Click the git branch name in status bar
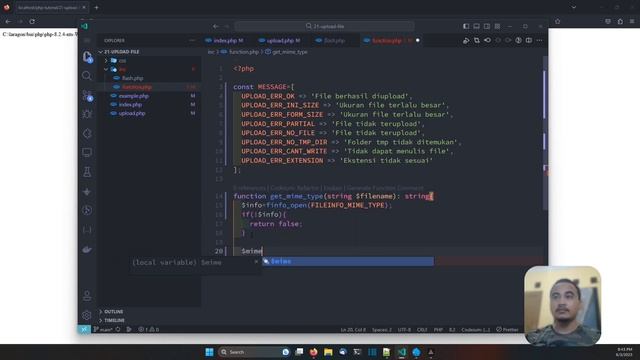The width and height of the screenshot is (640, 360). pos(103,329)
